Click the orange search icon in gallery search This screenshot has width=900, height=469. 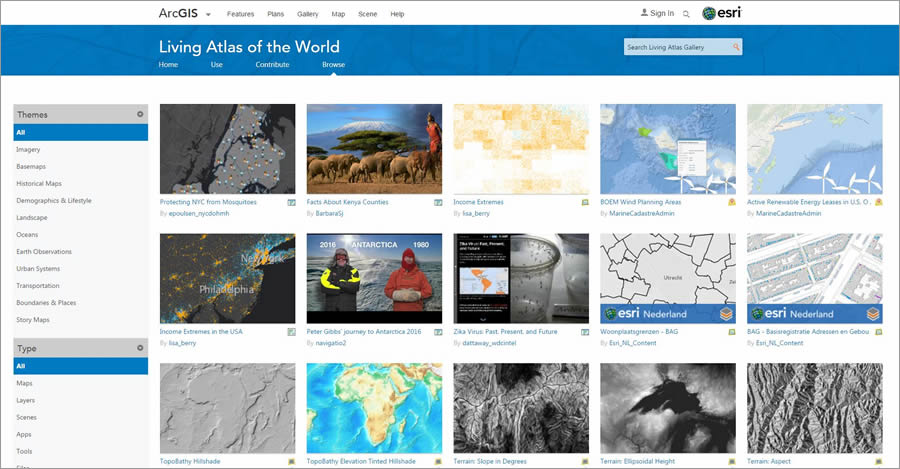pos(736,47)
